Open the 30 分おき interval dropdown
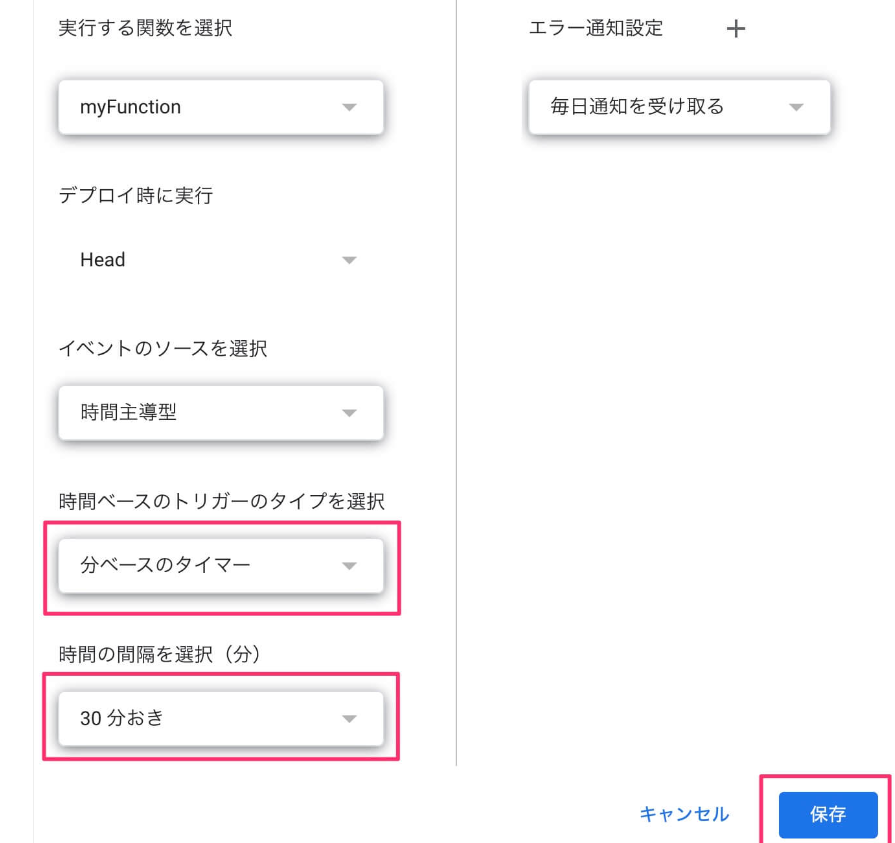The height and width of the screenshot is (843, 895). pos(221,719)
